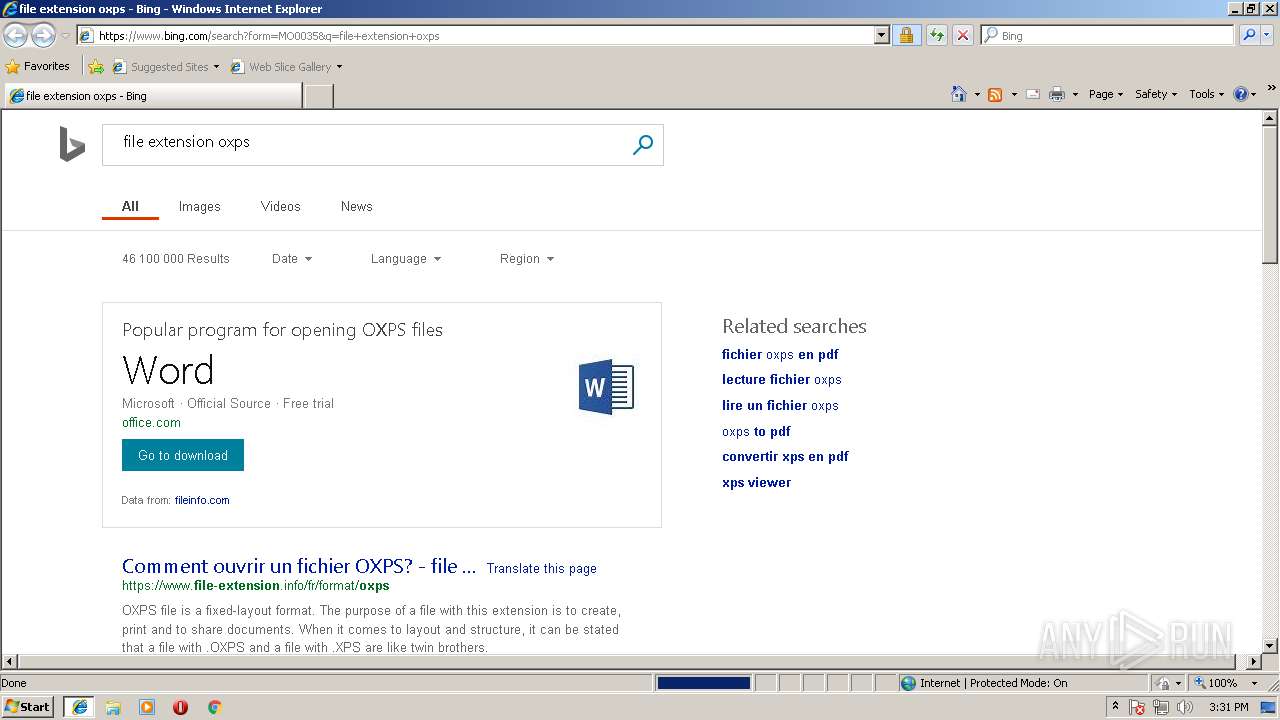Image resolution: width=1280 pixels, height=720 pixels.
Task: Click the Add to Favorites Bar icon
Action: [96, 67]
